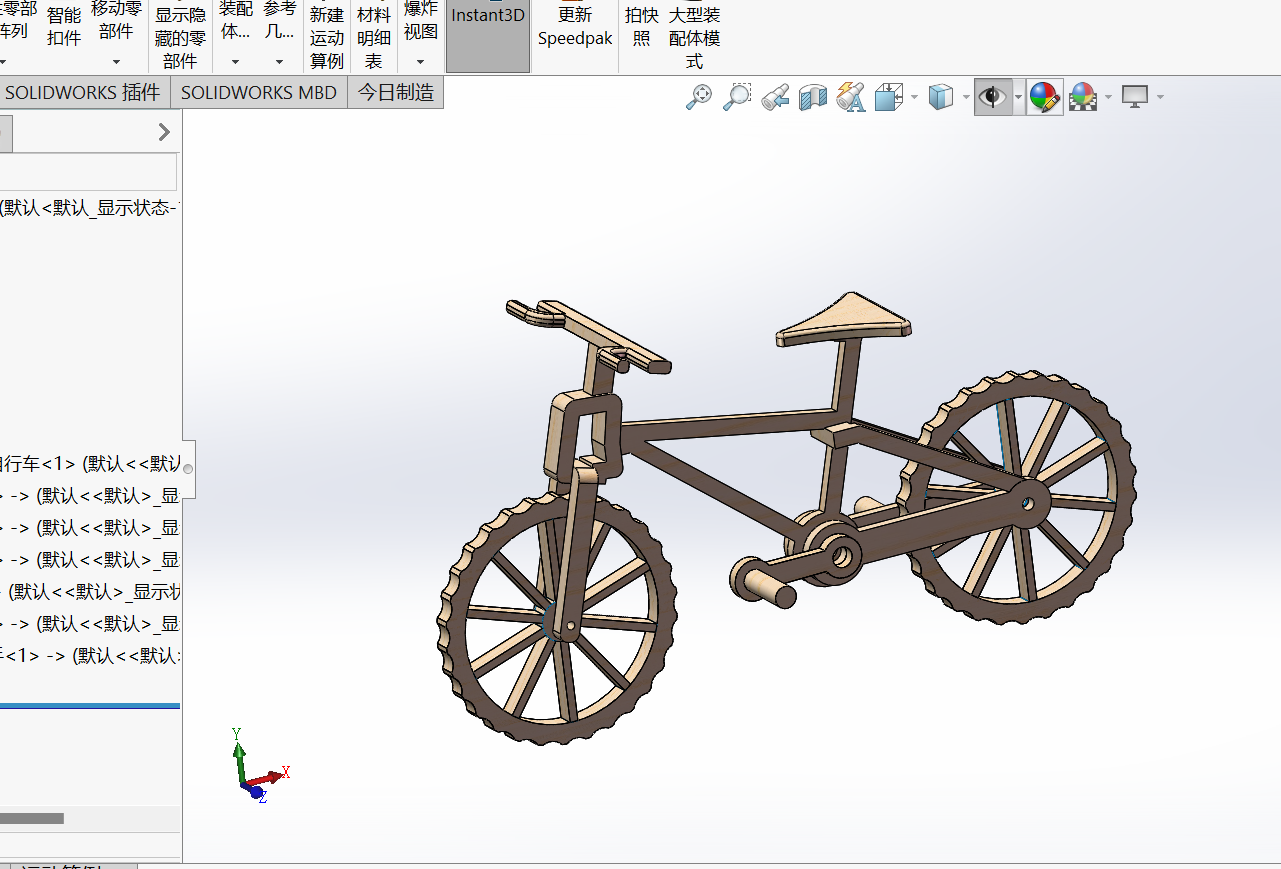Viewport: 1281px width, 869px height.
Task: Click the View Orientation cube icon
Action: [x=889, y=97]
